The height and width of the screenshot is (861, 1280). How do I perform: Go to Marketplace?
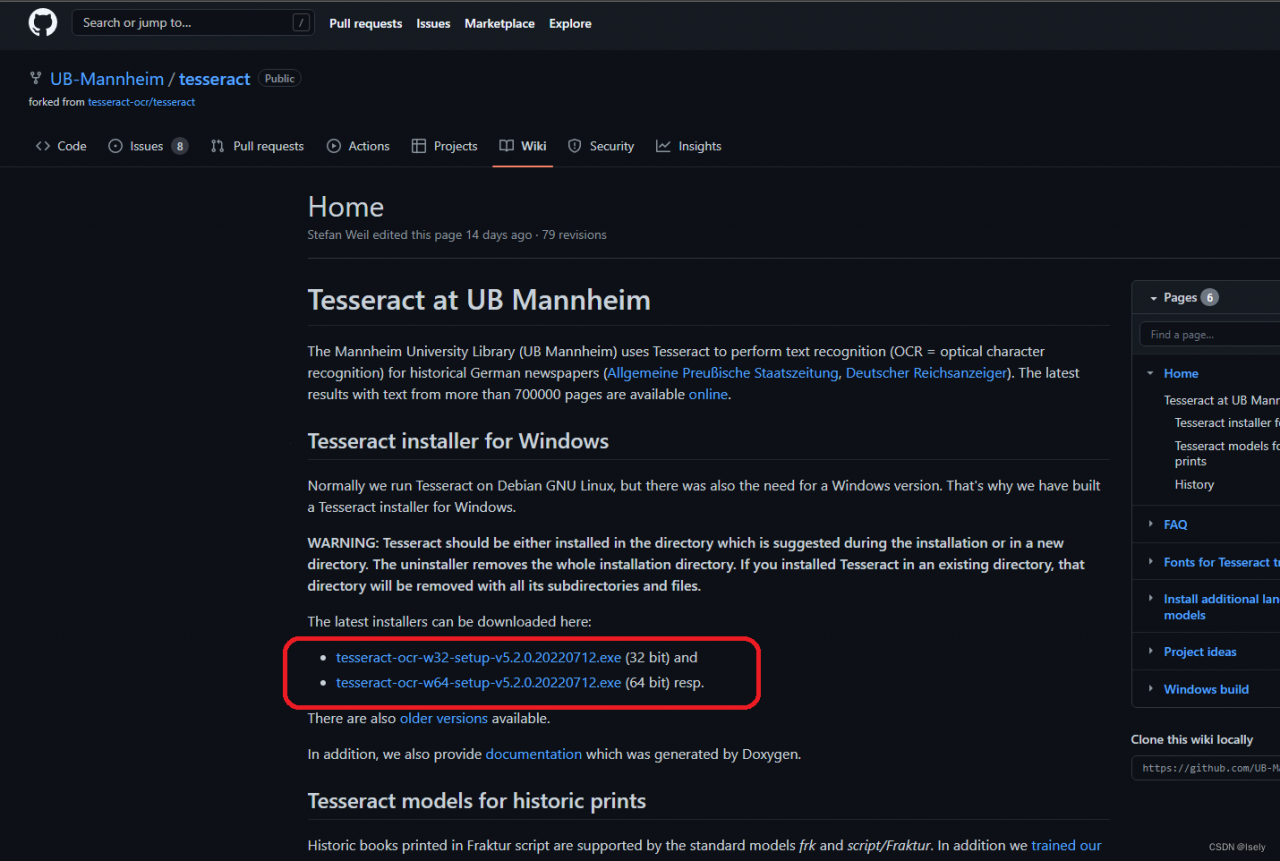[x=499, y=23]
